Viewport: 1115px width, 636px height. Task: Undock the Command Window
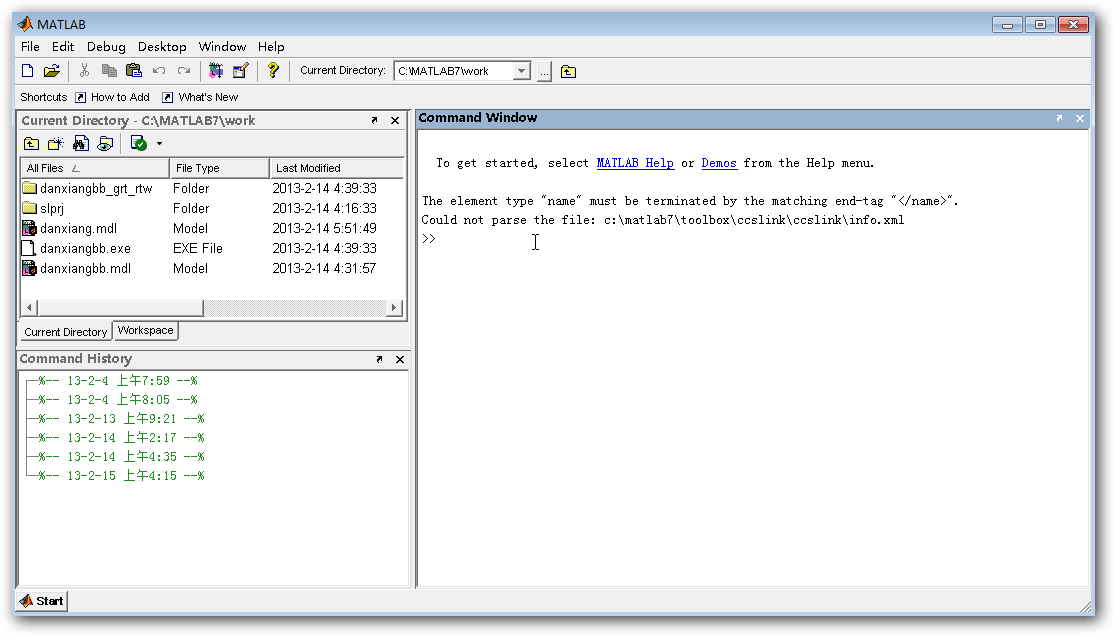[1060, 119]
